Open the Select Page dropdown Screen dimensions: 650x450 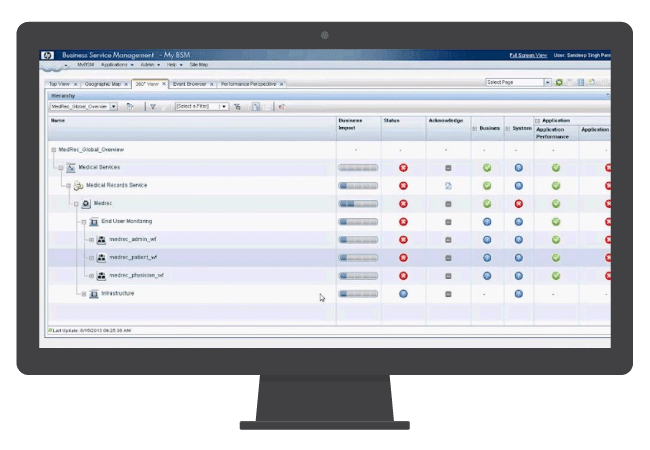tap(547, 82)
